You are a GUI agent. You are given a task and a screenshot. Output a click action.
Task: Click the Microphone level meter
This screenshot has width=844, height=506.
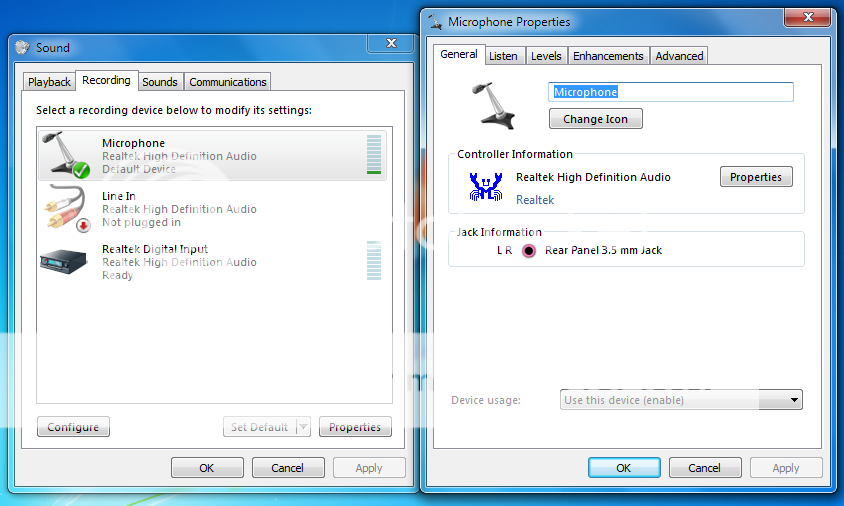(x=374, y=154)
